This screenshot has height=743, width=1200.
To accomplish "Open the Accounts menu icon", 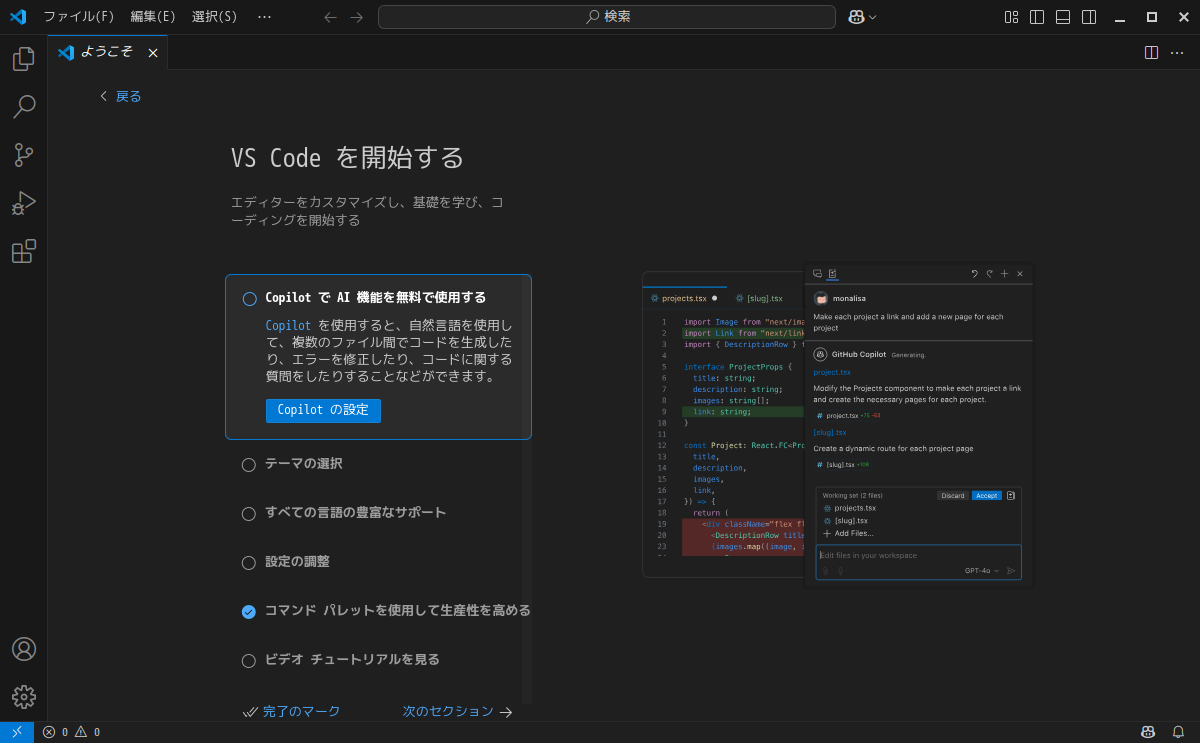I will tap(23, 649).
